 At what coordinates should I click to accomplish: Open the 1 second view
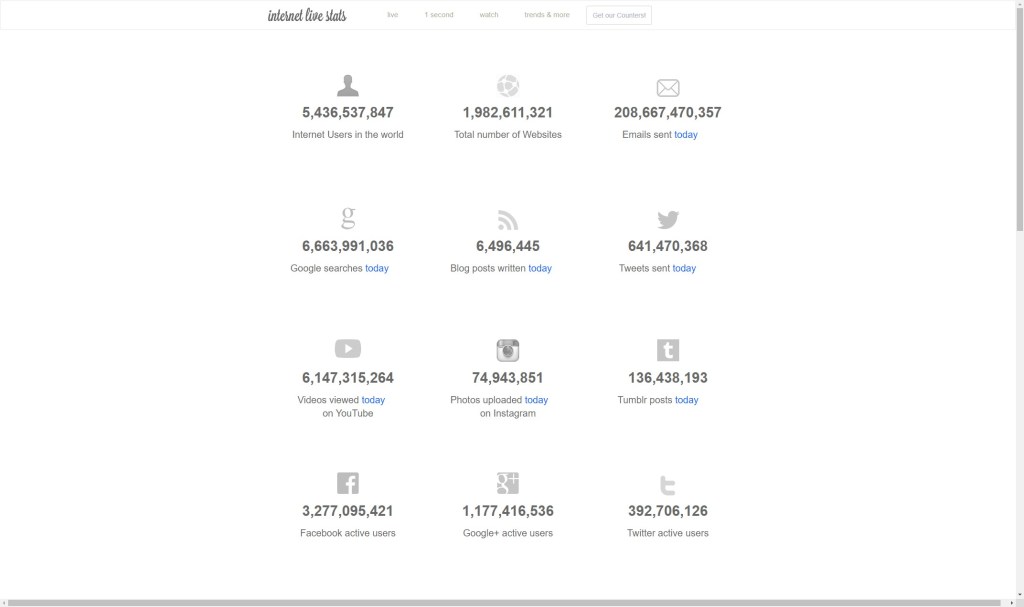439,14
